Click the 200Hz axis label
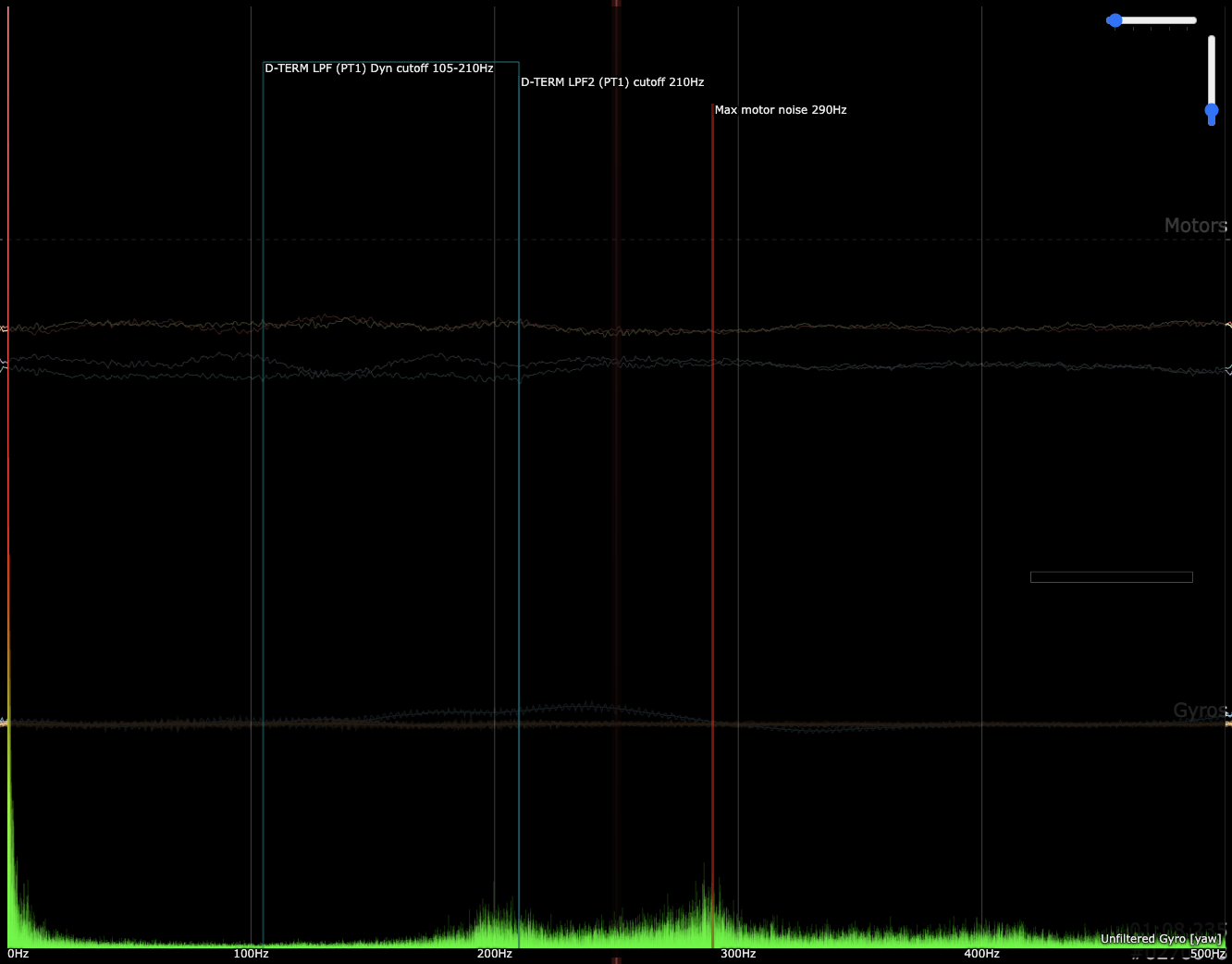Viewport: 1232px width, 964px height. click(494, 954)
